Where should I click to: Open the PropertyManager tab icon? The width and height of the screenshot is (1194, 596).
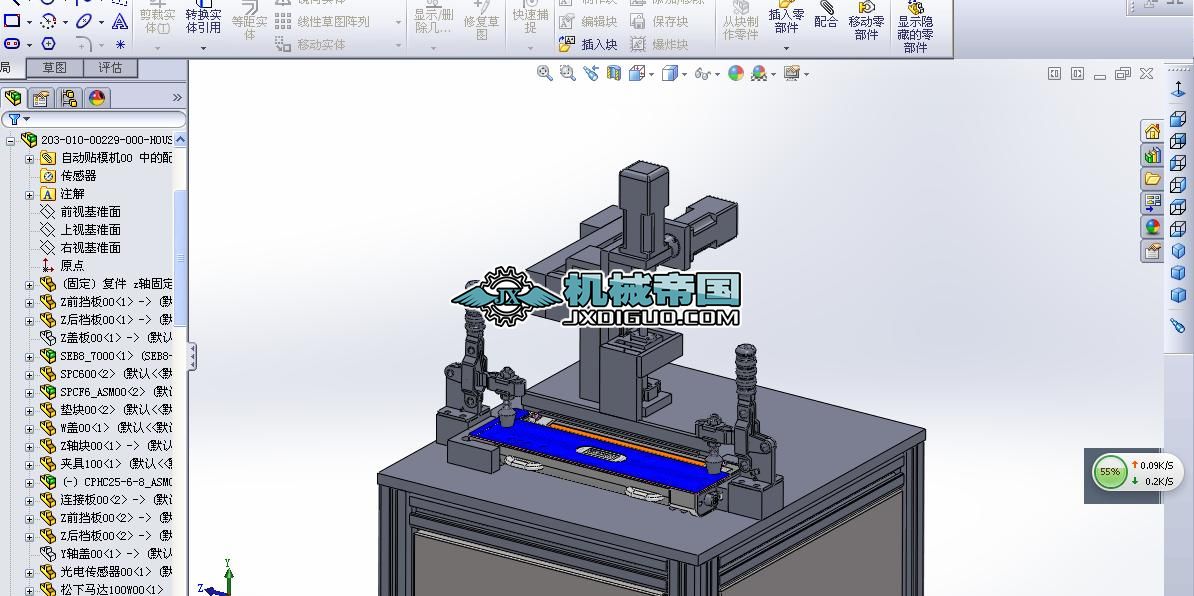41,97
